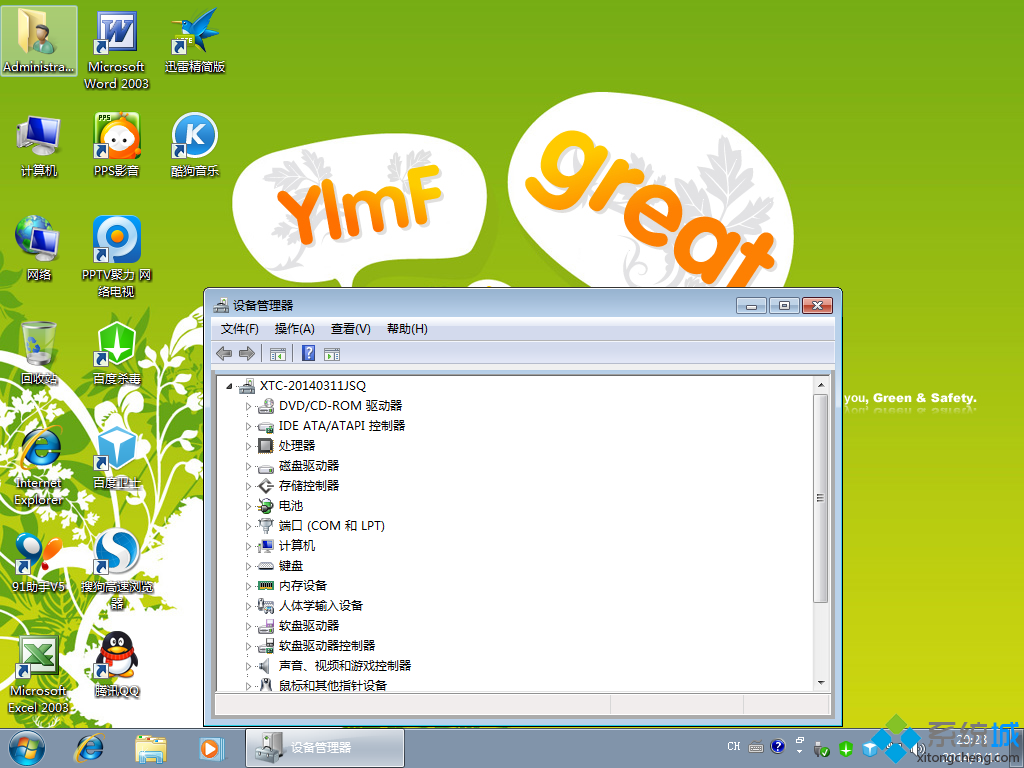Click the show/hide action pane toolbar icon
The width and height of the screenshot is (1024, 768).
pyautogui.click(x=333, y=353)
